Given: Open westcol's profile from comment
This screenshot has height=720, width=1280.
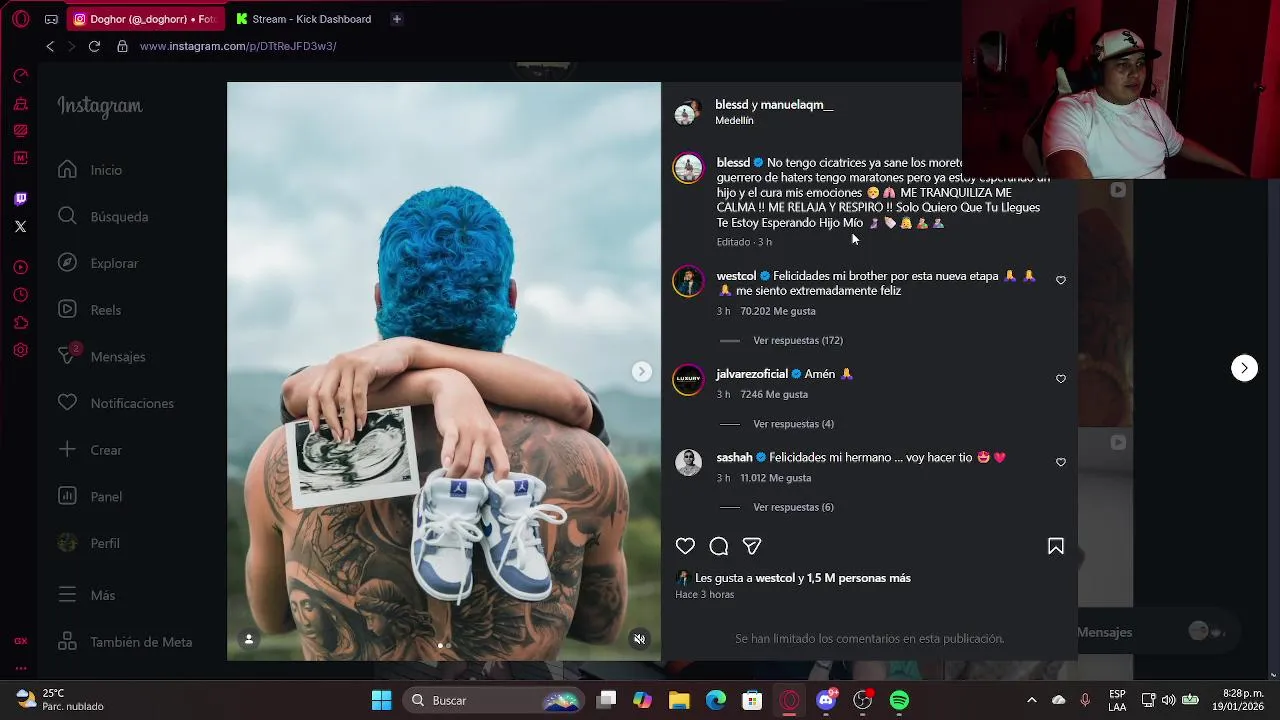Looking at the screenshot, I should [736, 276].
